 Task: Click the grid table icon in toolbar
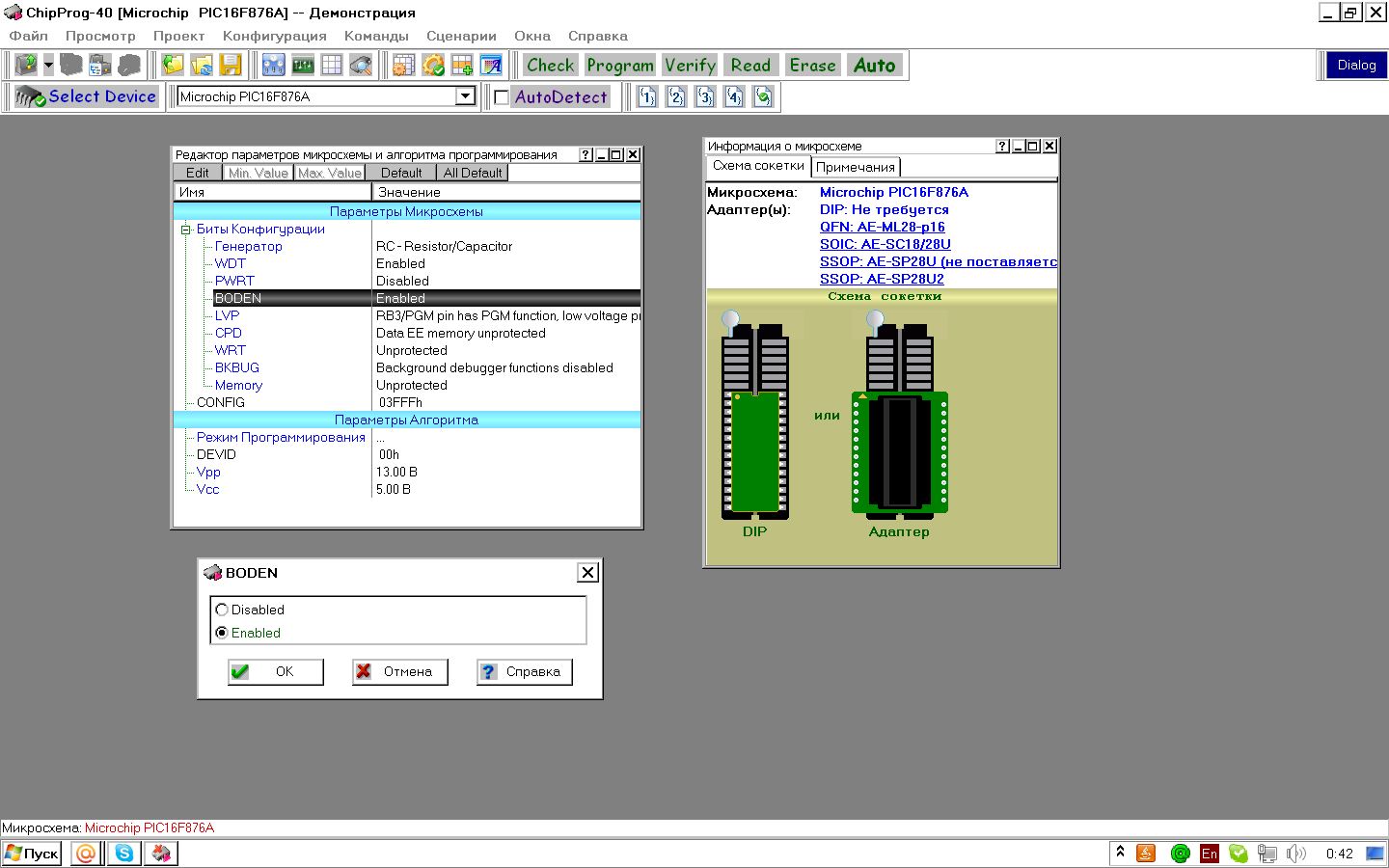[332, 66]
